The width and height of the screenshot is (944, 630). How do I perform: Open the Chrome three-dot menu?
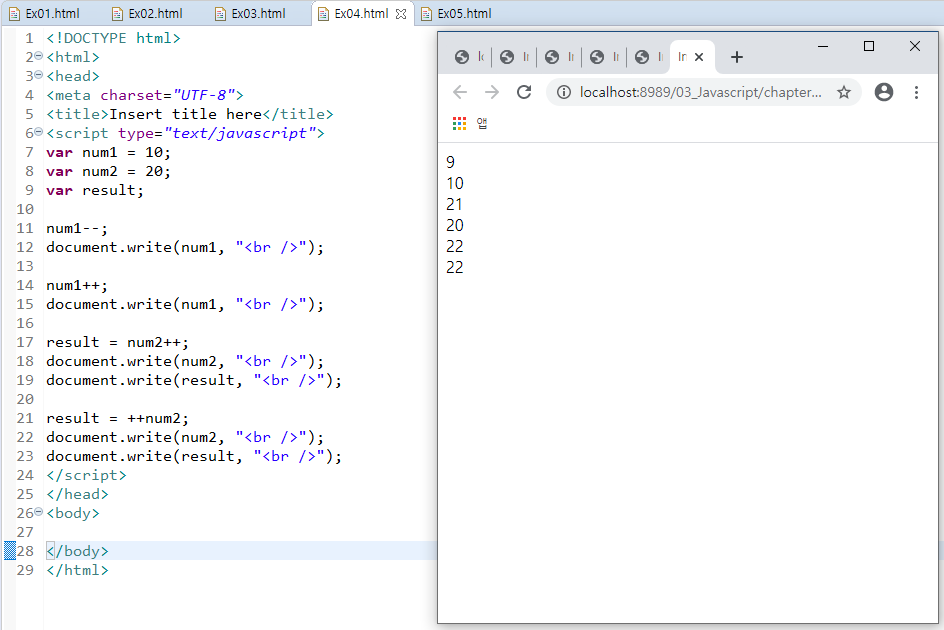click(x=916, y=92)
